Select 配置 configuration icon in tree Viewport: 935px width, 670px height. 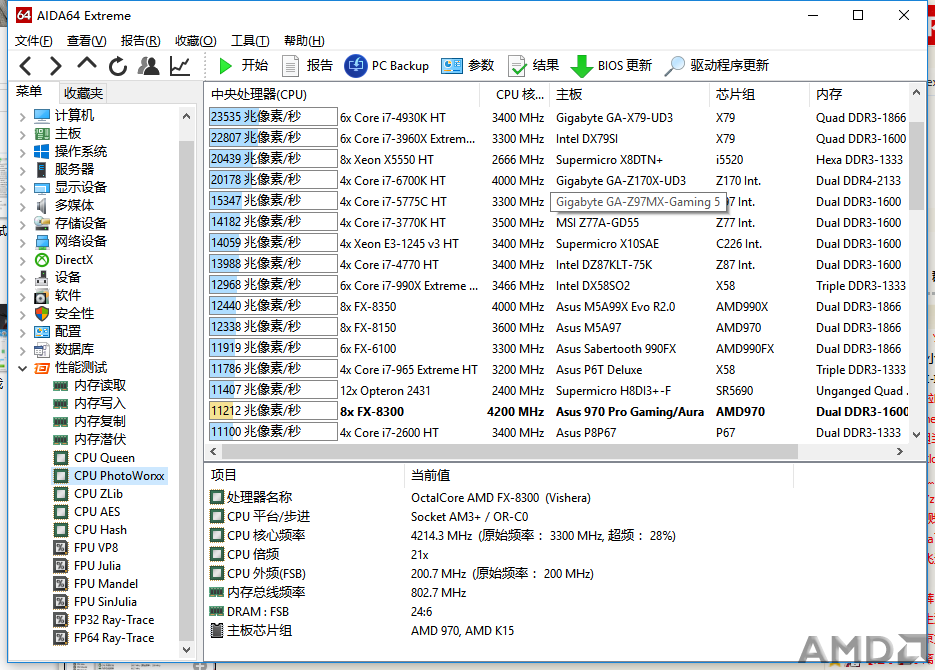[42, 331]
